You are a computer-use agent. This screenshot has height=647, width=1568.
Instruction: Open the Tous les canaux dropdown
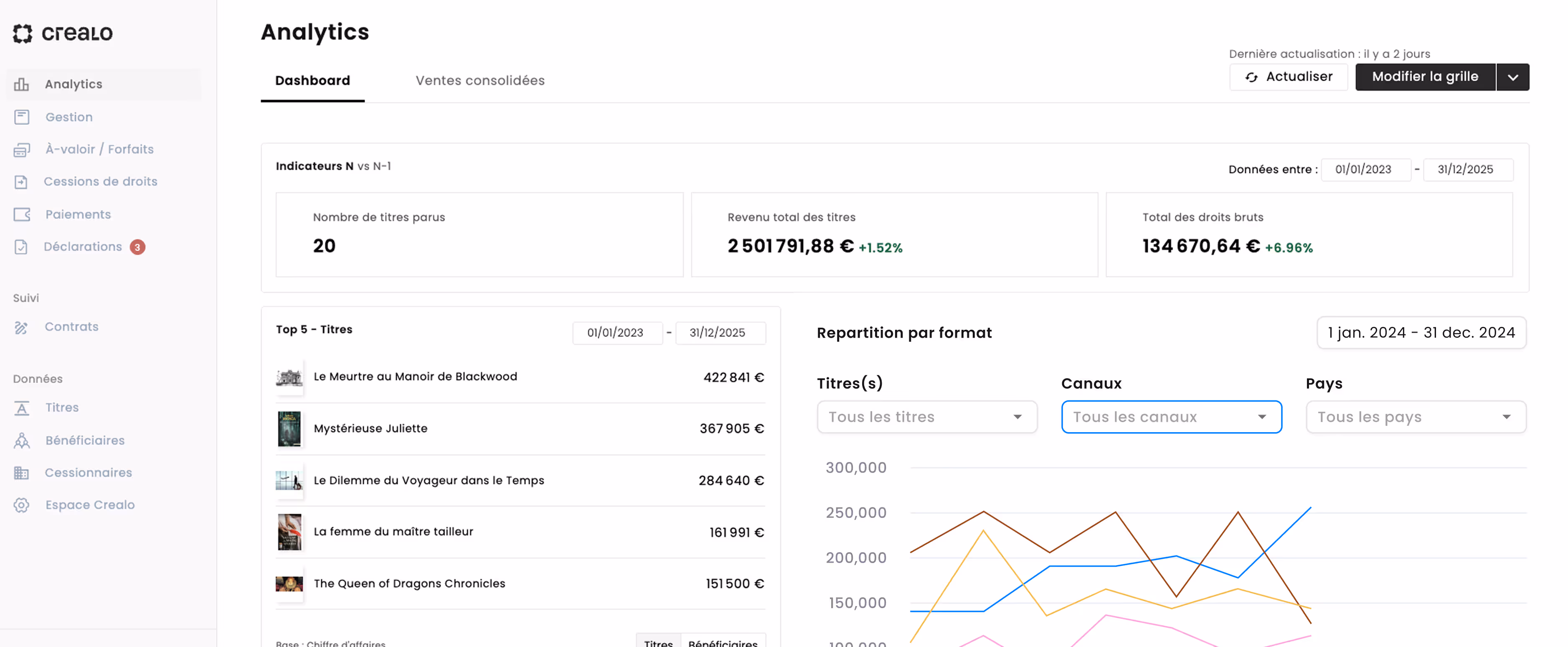pyautogui.click(x=1171, y=417)
